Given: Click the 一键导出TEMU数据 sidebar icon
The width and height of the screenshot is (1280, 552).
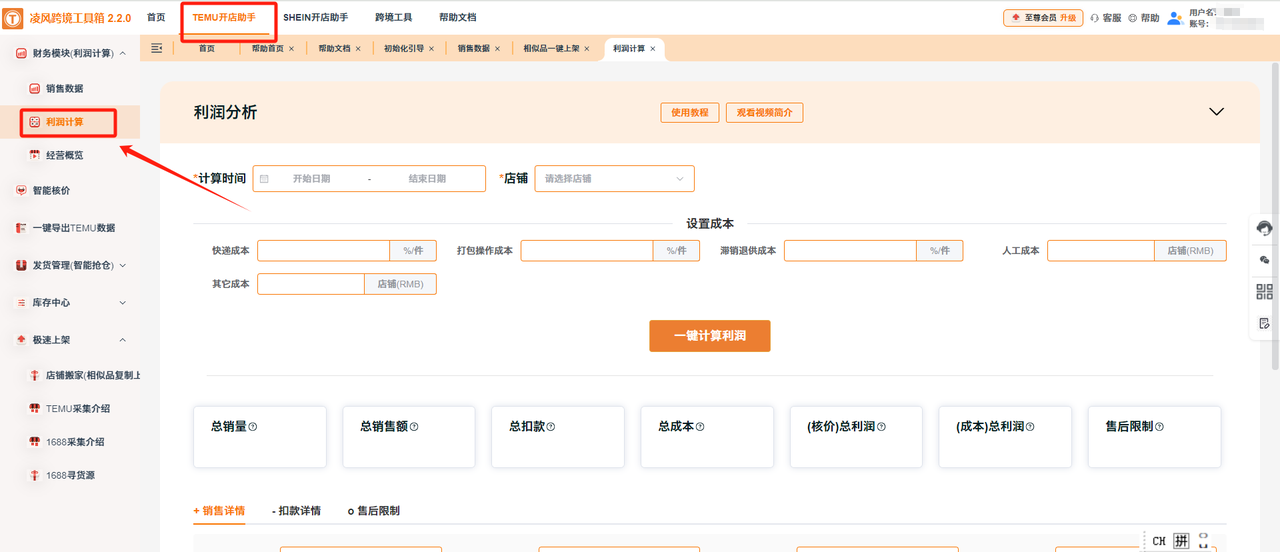Looking at the screenshot, I should (21, 228).
